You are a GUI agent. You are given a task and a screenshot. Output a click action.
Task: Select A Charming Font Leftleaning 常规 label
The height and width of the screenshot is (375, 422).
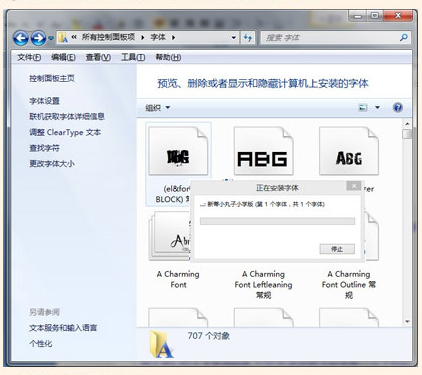(263, 284)
